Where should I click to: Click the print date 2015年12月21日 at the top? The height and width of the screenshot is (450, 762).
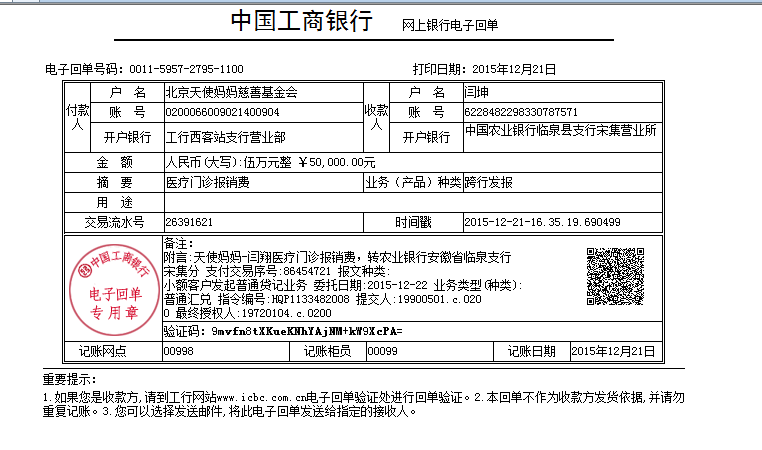[514, 69]
